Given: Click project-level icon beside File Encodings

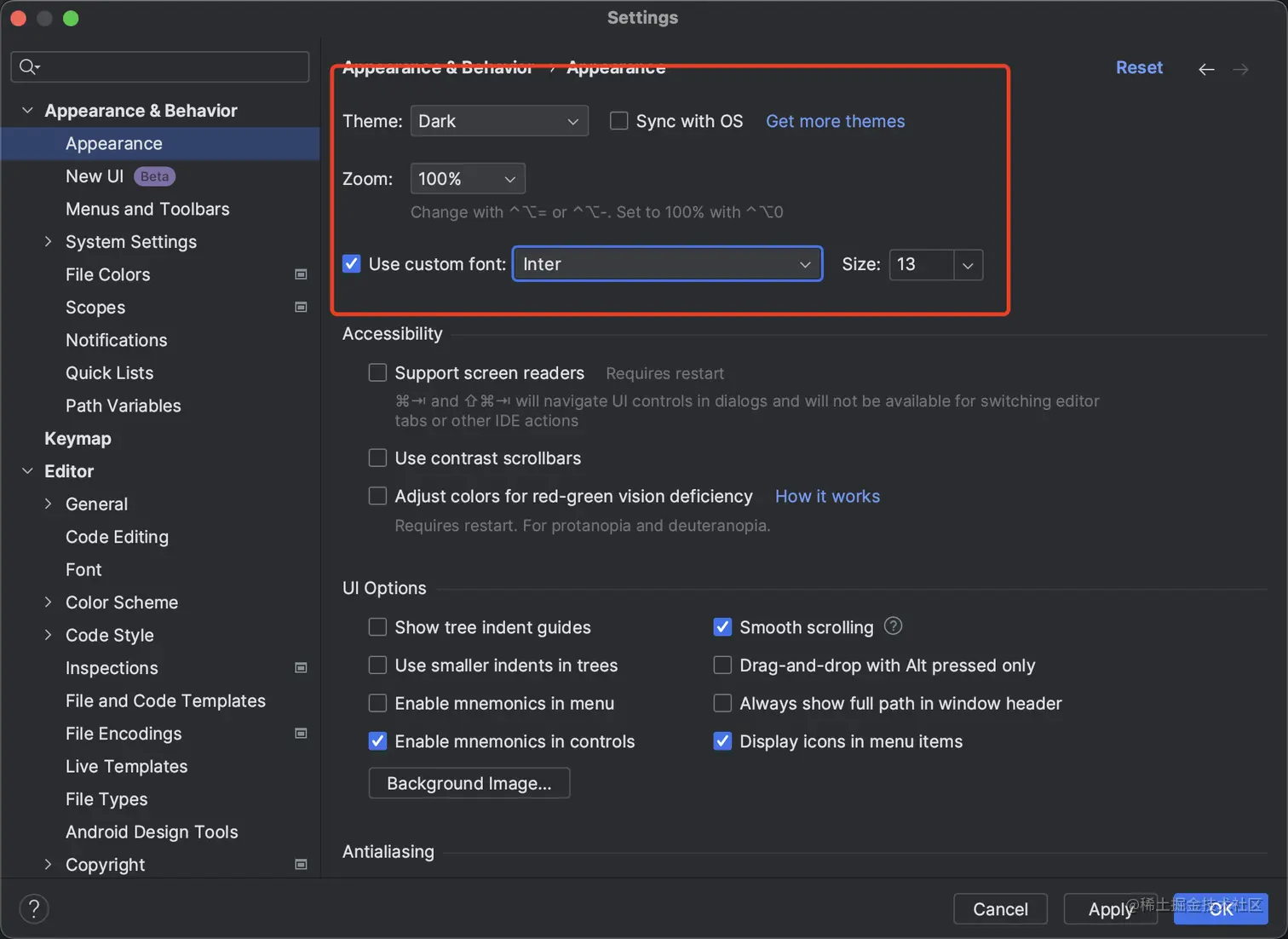Looking at the screenshot, I should click(301, 734).
